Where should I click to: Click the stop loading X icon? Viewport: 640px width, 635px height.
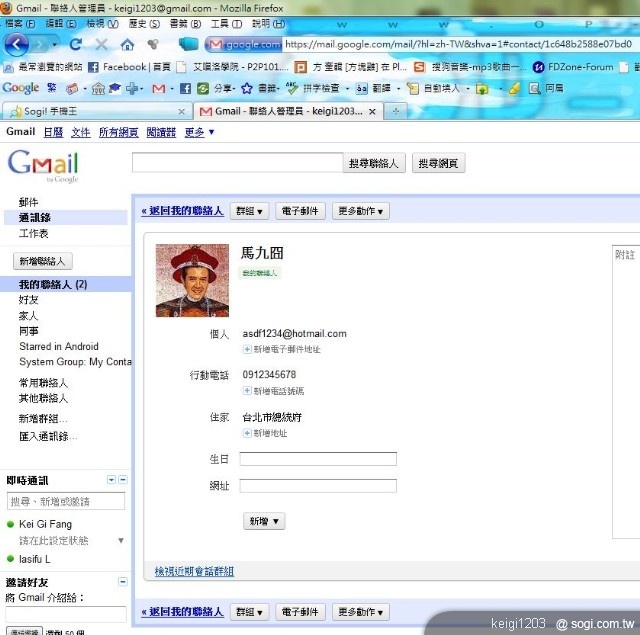pos(102,44)
